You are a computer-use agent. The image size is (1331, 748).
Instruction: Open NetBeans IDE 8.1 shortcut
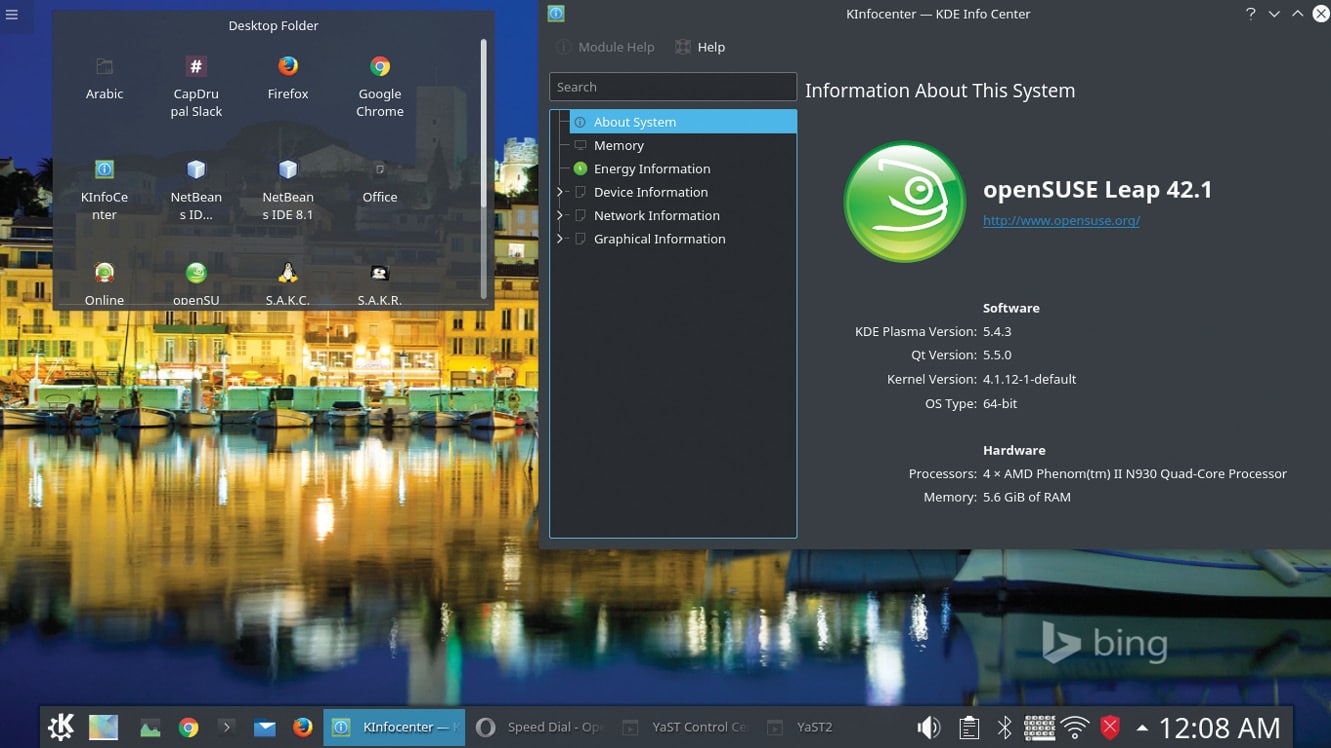click(288, 170)
